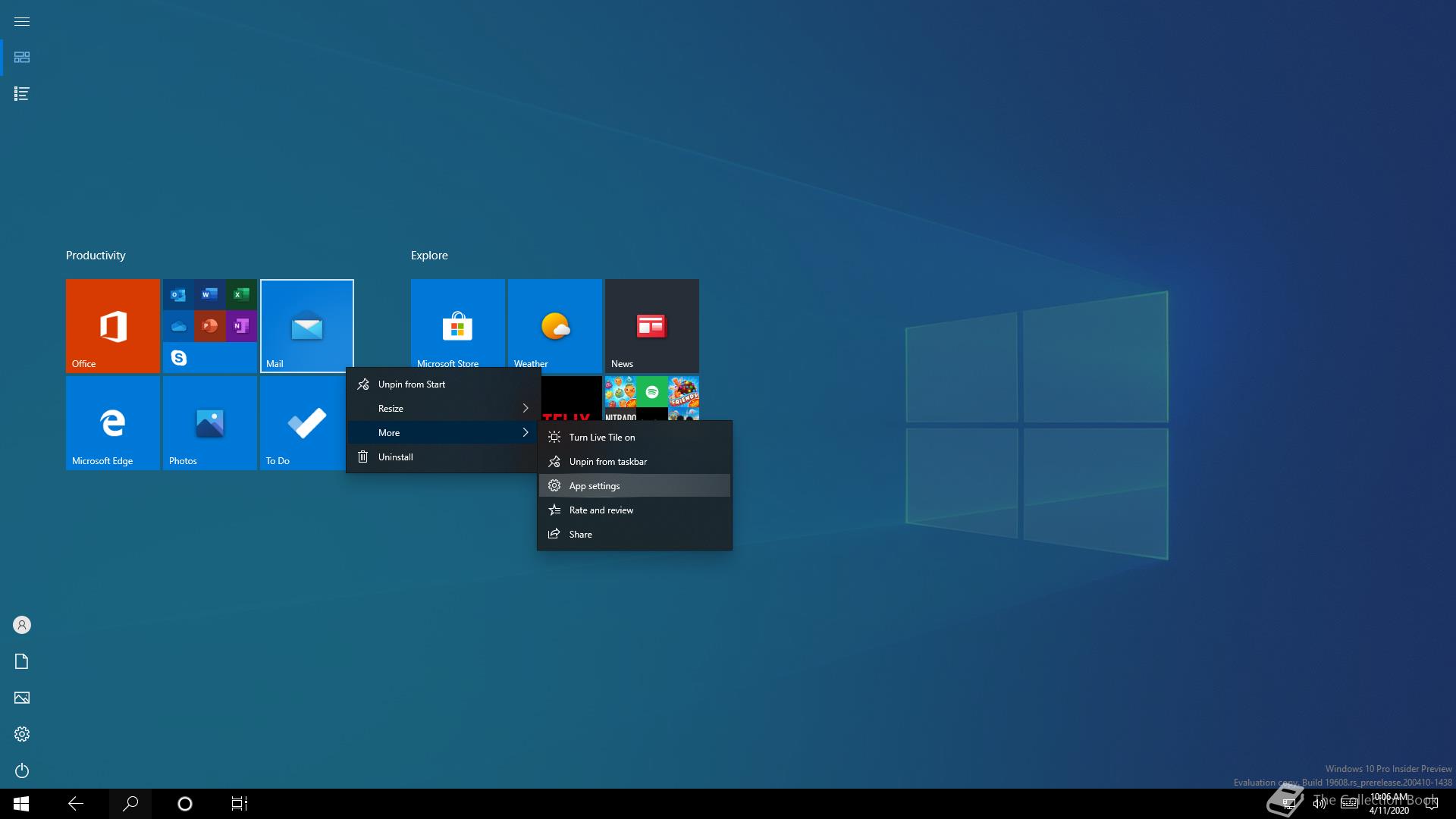
Task: Open Task View button
Action: coord(240,804)
